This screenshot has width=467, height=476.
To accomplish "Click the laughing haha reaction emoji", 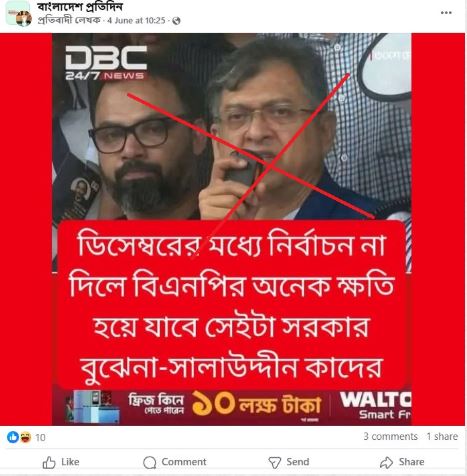I will 26,437.
